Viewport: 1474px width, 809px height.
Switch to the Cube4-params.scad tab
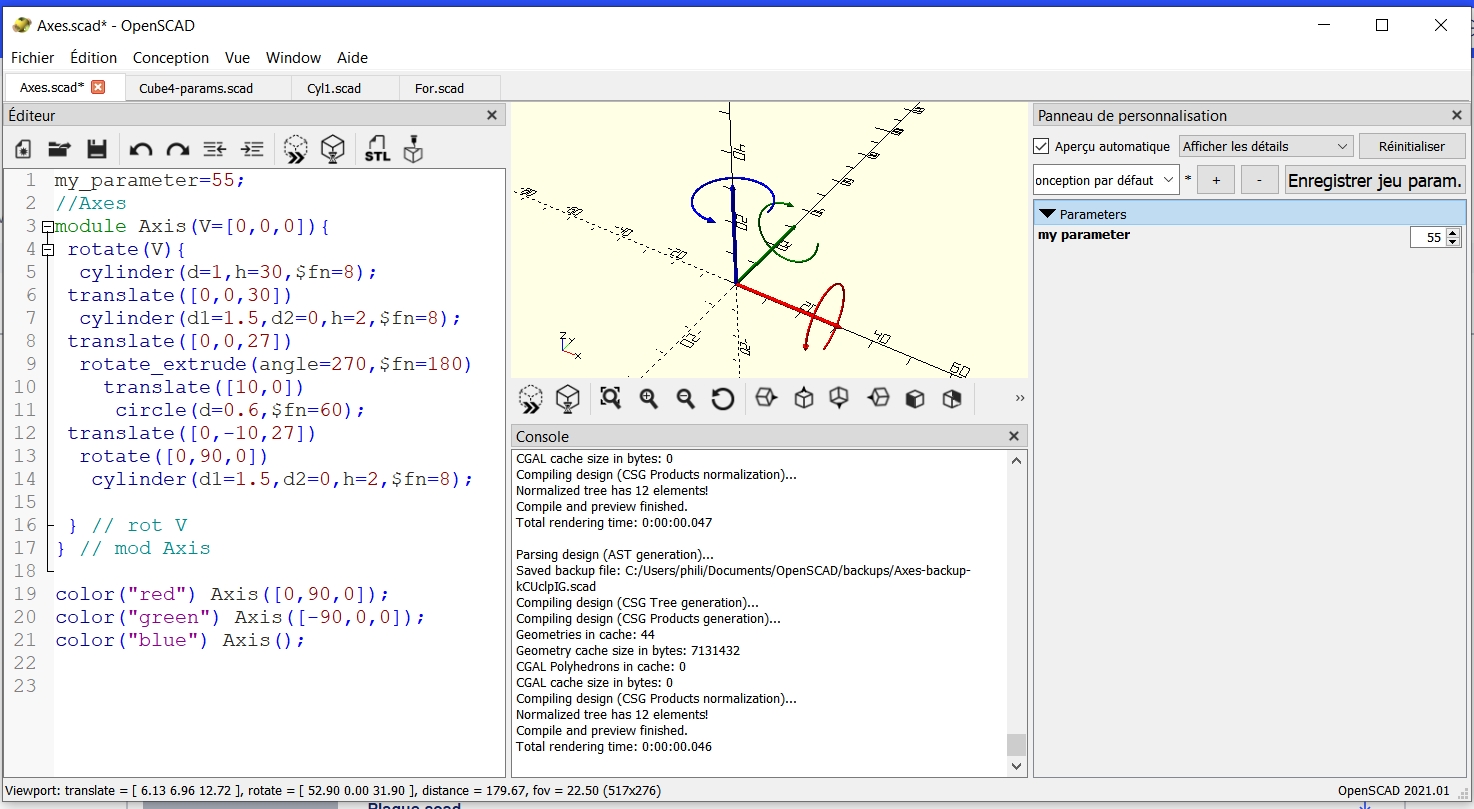(208, 88)
